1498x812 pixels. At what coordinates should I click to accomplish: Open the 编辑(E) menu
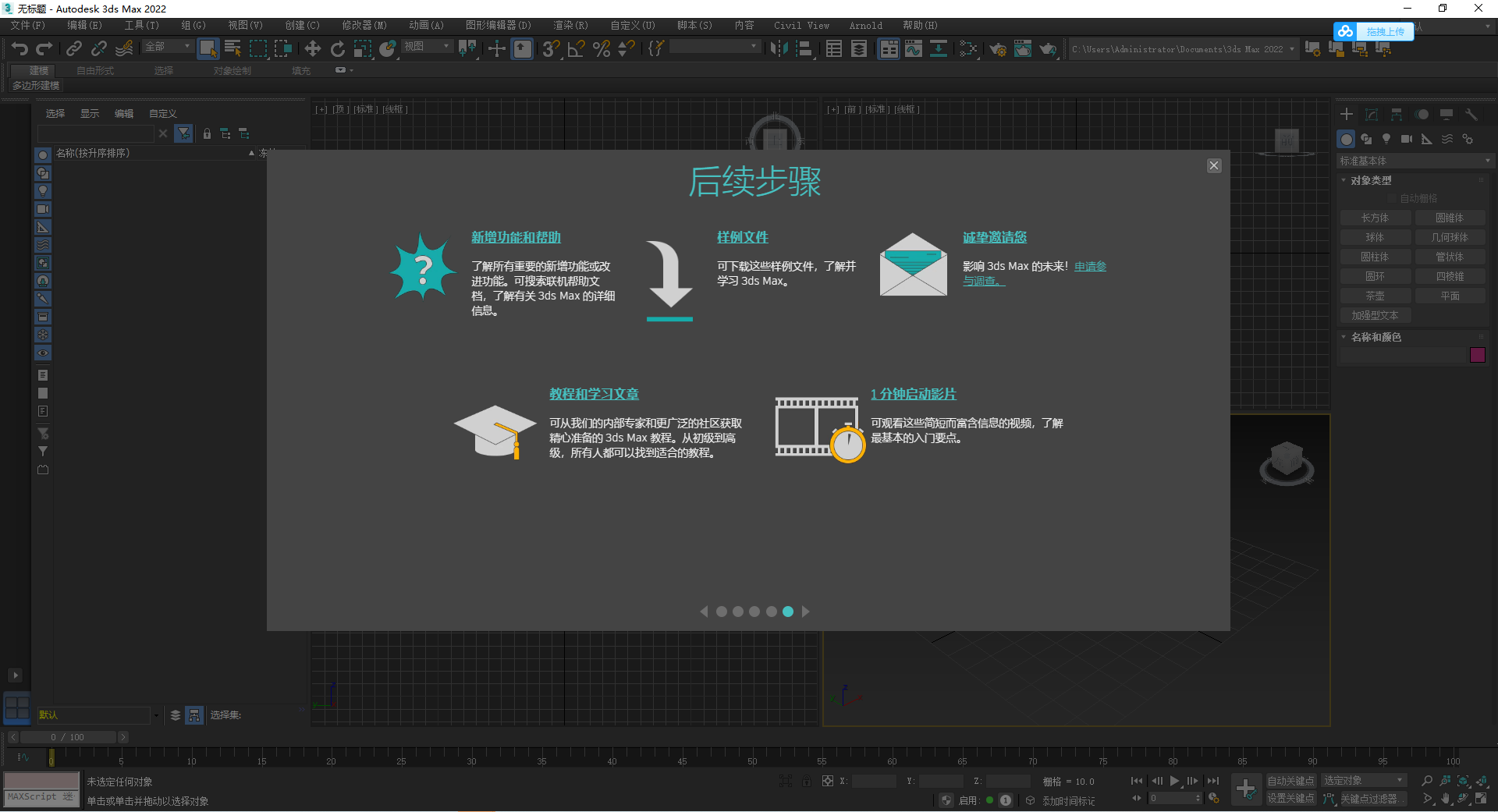click(x=85, y=26)
